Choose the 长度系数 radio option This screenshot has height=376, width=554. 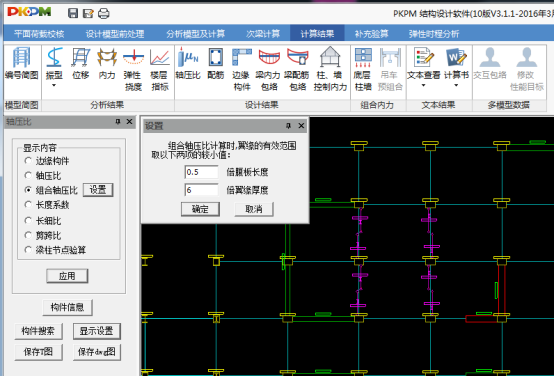tap(28, 205)
